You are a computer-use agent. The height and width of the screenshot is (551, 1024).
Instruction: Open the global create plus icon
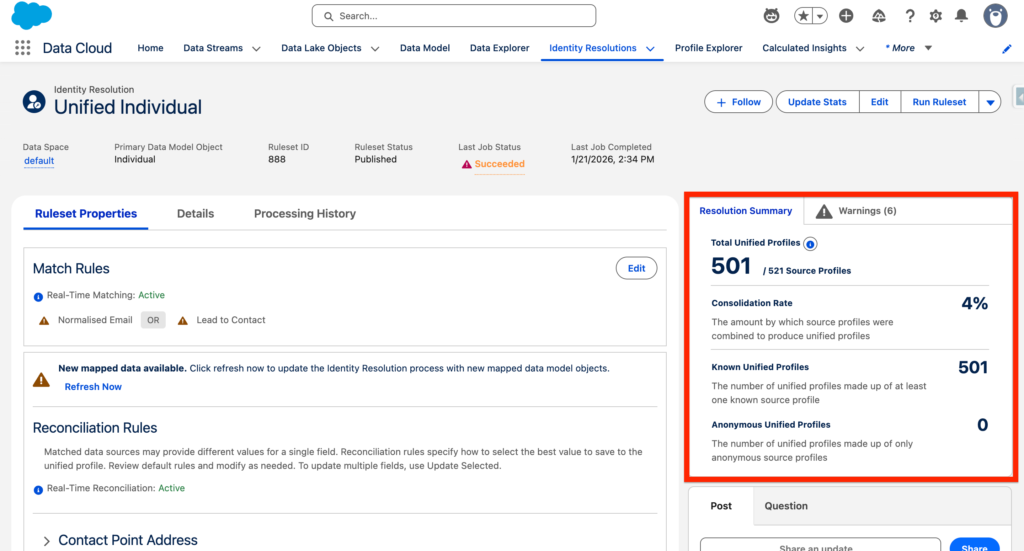click(846, 16)
